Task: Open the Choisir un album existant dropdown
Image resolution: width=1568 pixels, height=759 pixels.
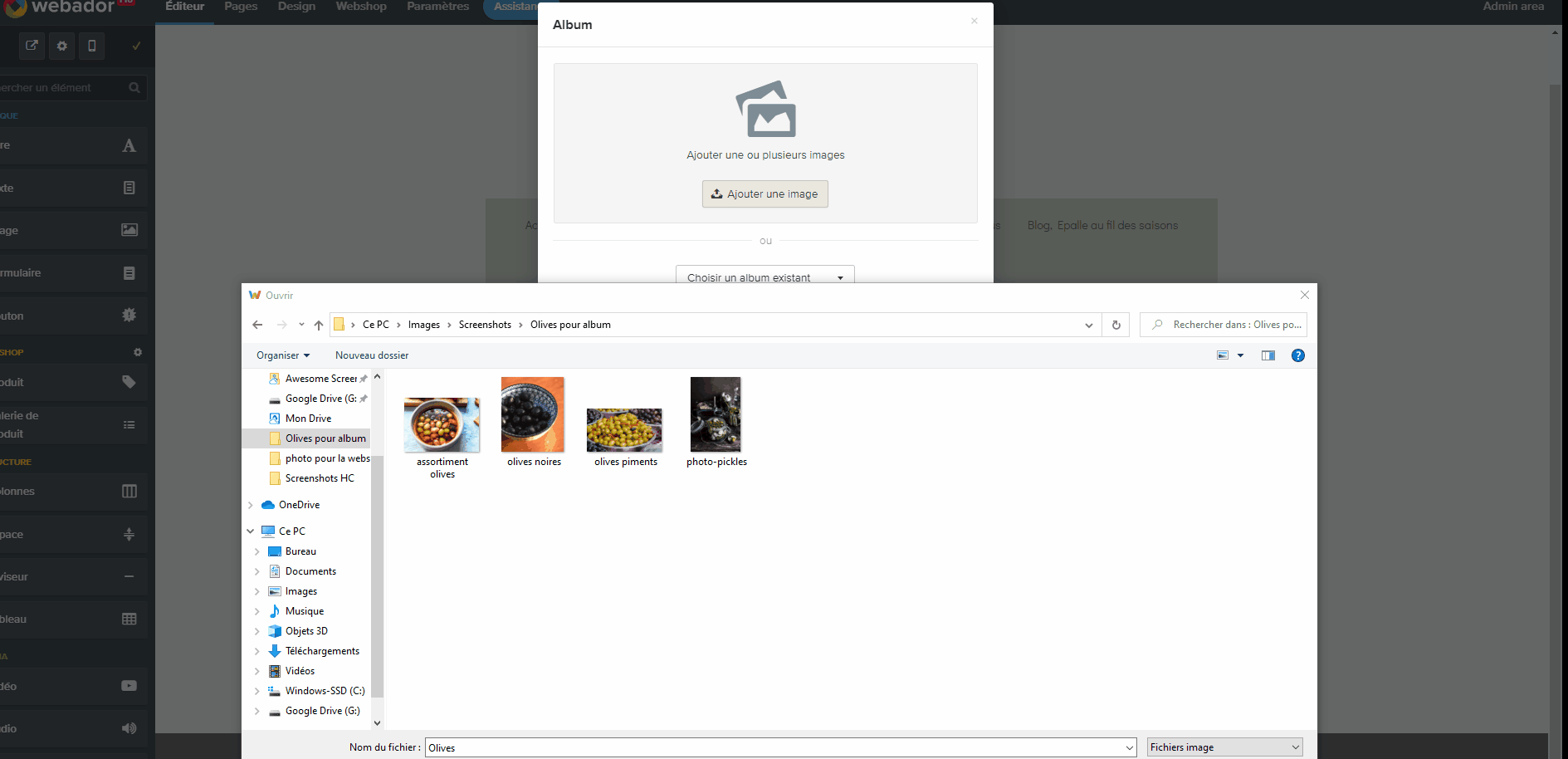Action: click(x=764, y=277)
